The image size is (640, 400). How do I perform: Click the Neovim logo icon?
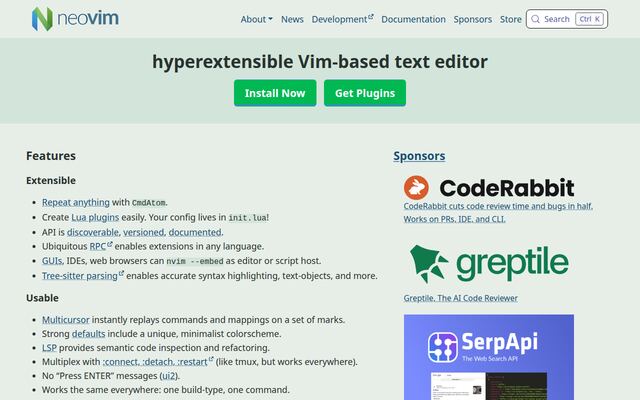42,19
